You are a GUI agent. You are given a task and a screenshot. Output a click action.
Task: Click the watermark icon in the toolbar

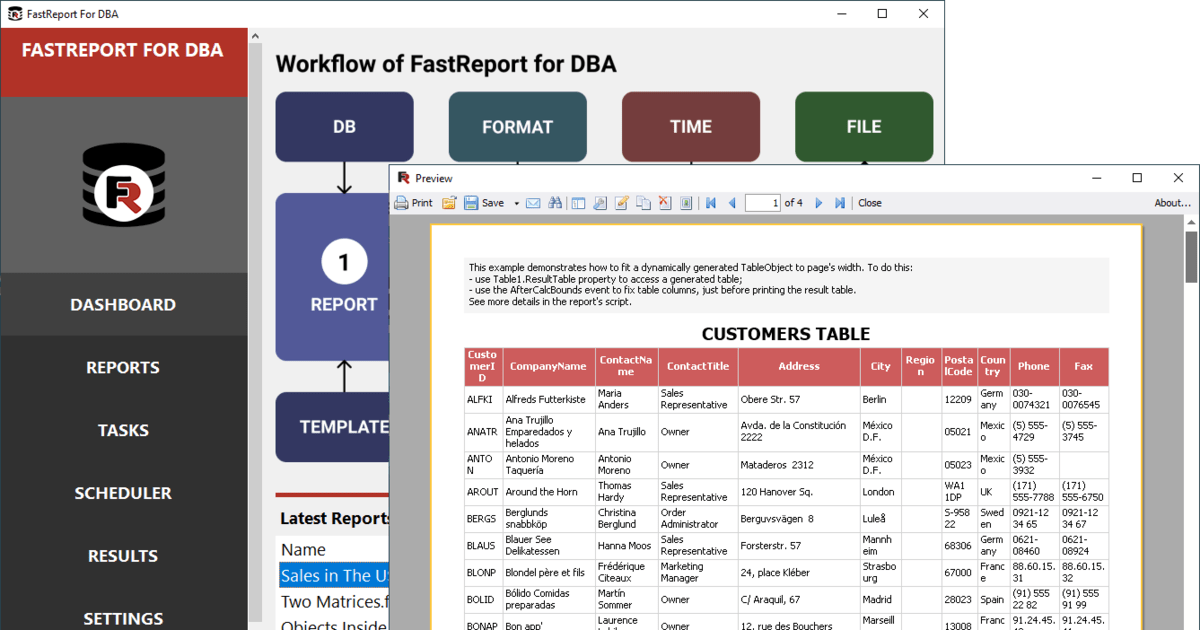coord(686,203)
